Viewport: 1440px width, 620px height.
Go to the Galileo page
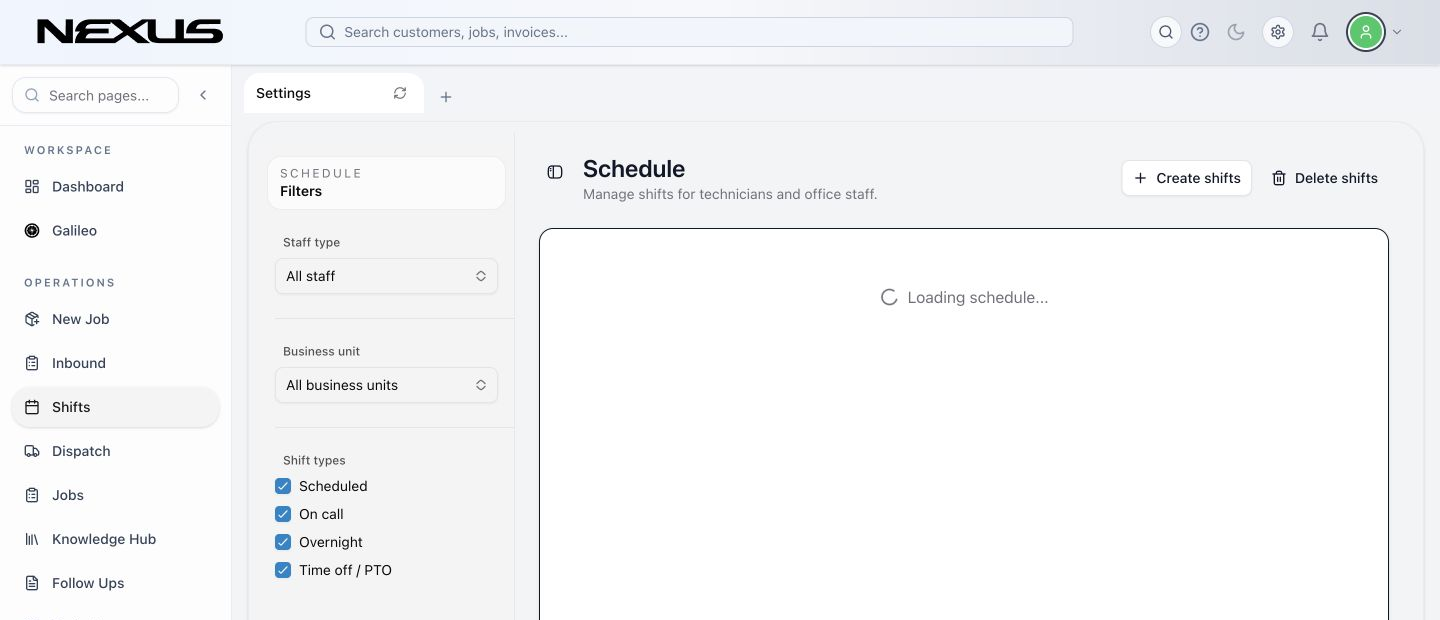coord(115,231)
